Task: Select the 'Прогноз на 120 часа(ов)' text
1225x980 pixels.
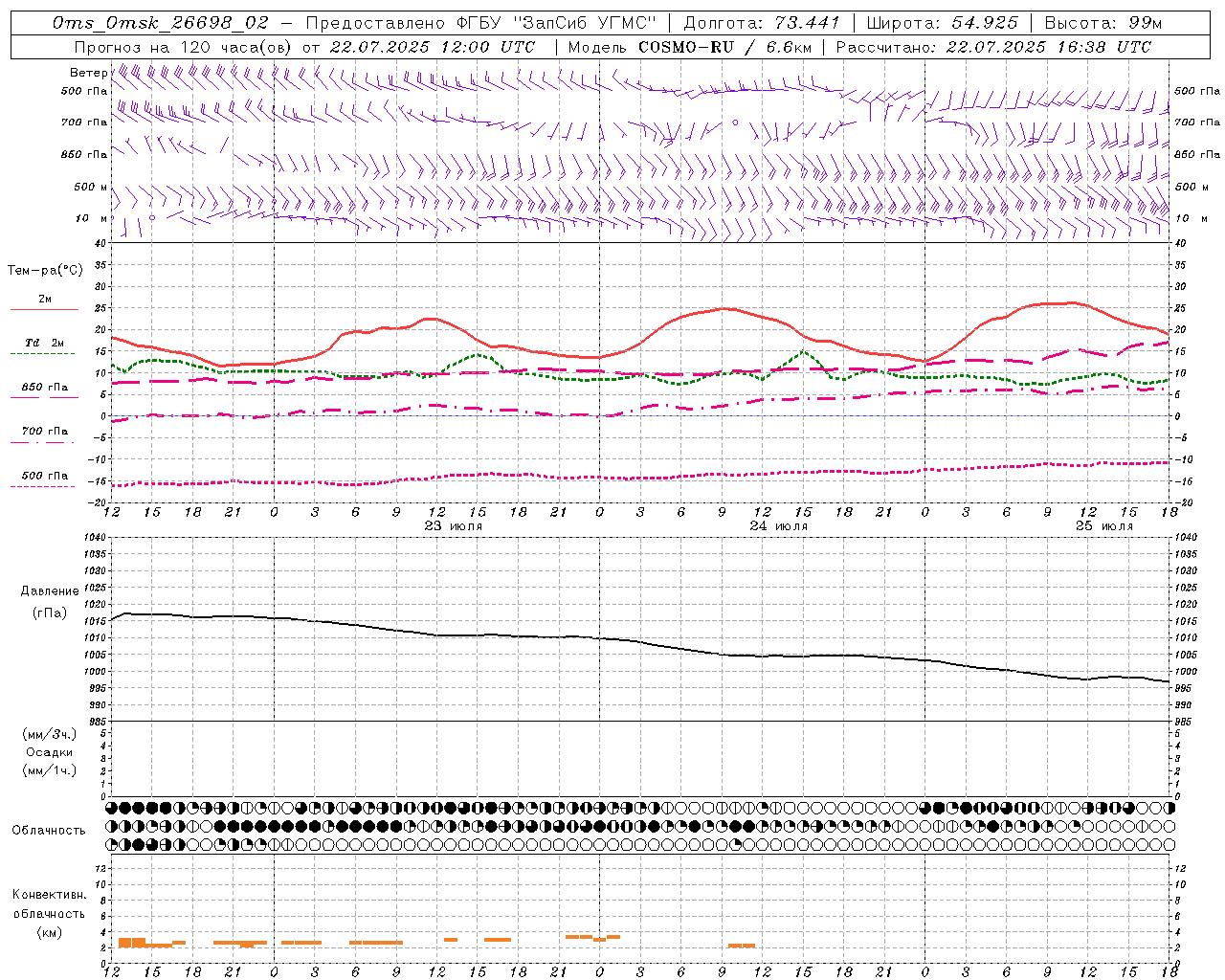Action: [x=184, y=47]
